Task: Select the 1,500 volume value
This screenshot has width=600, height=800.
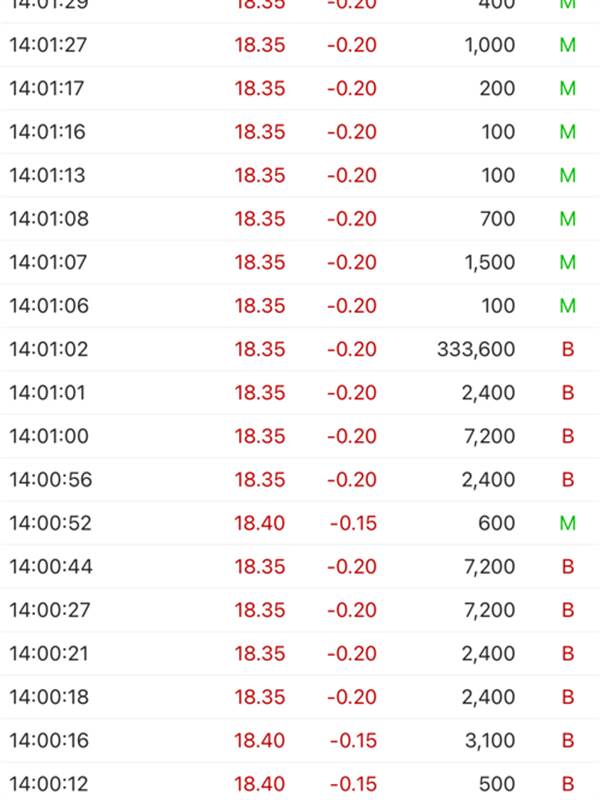Action: [x=490, y=262]
